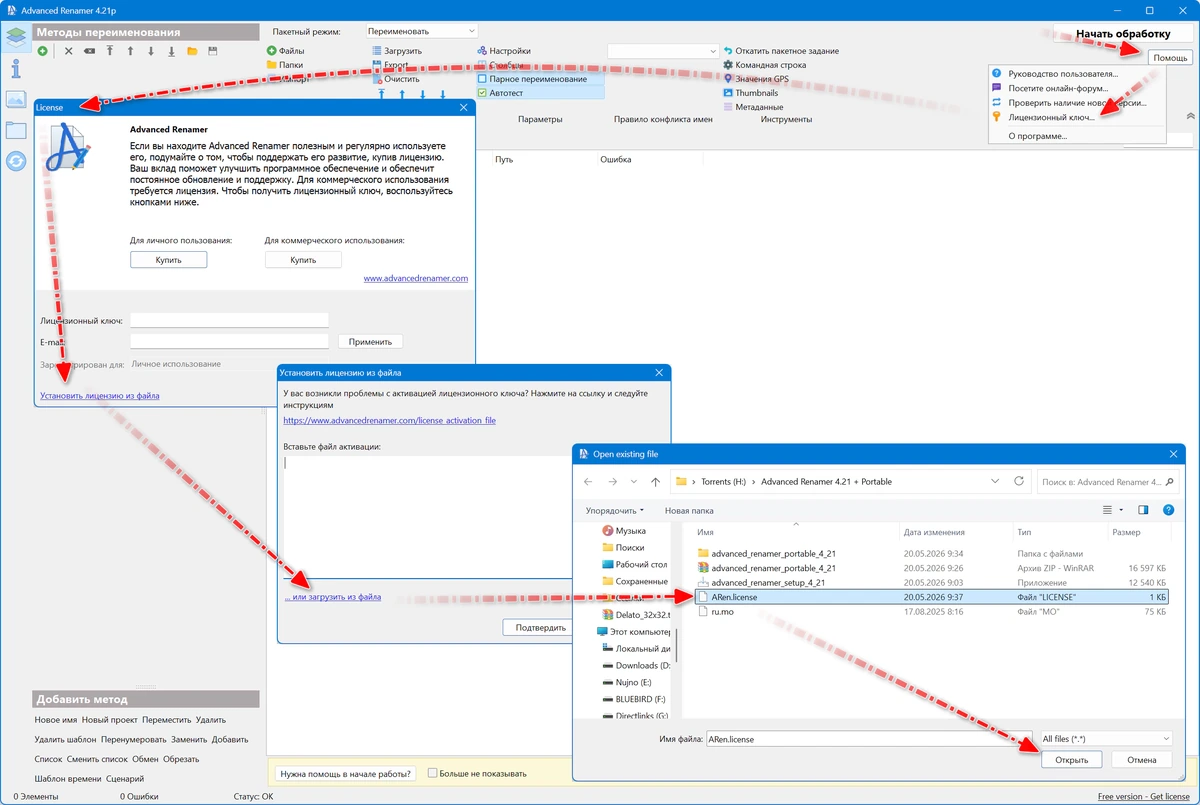The width and height of the screenshot is (1200, 805).
Task: Toggle Автотест checkbox
Action: 482,93
